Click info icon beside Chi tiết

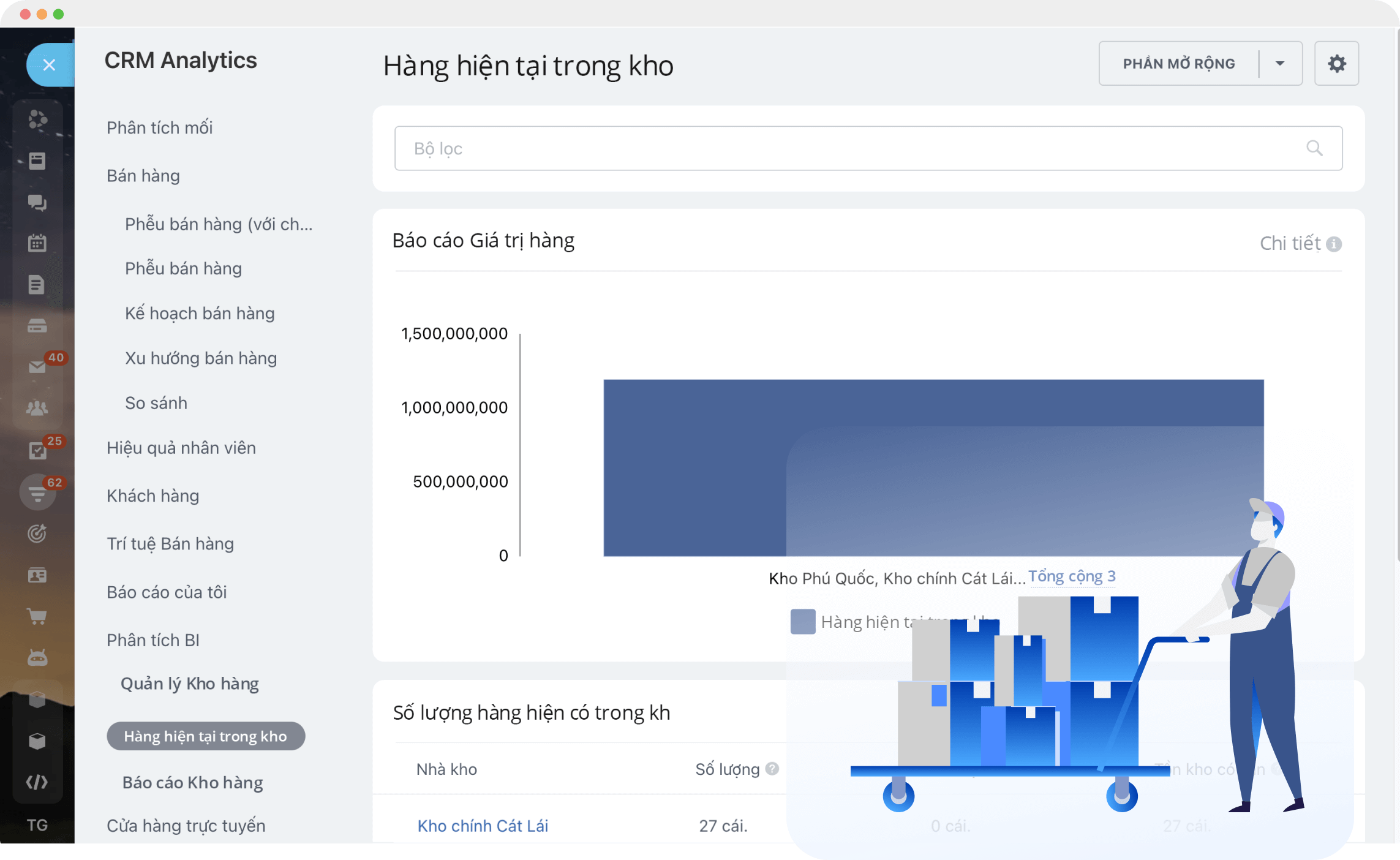(x=1334, y=244)
